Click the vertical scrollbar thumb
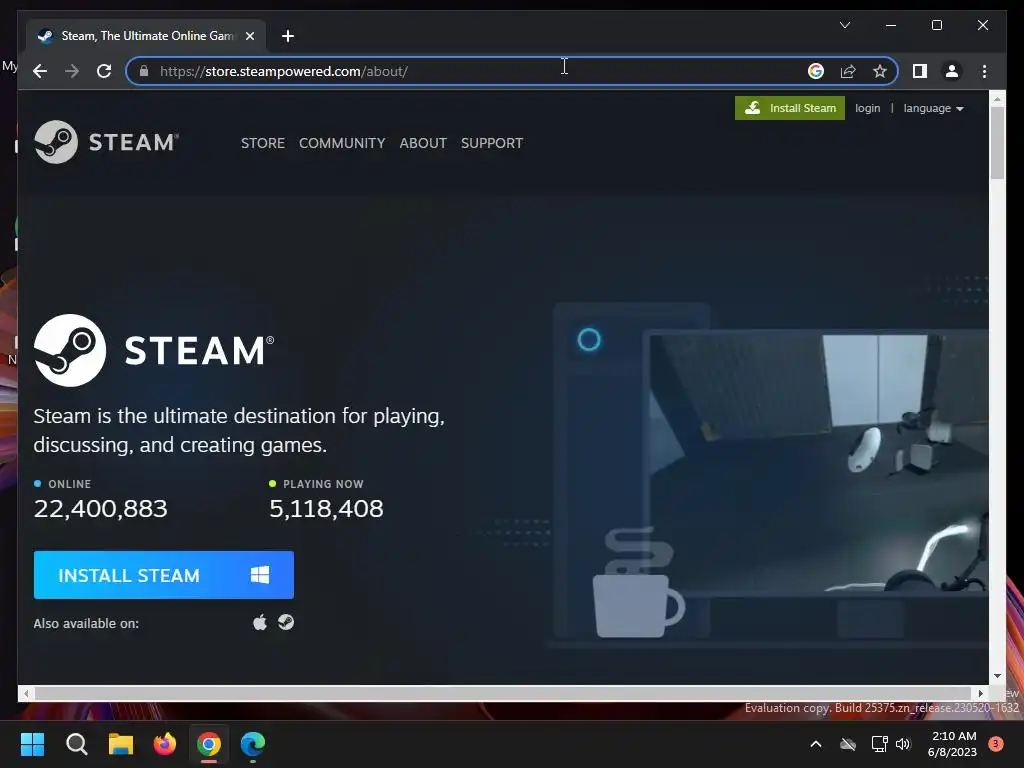 click(x=997, y=142)
